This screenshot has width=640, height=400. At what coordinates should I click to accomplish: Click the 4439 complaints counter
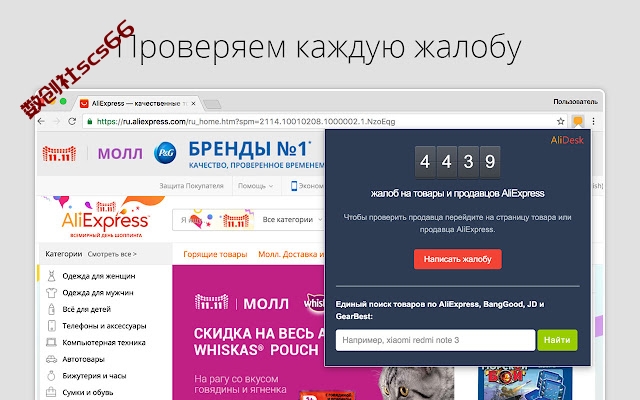pos(458,162)
